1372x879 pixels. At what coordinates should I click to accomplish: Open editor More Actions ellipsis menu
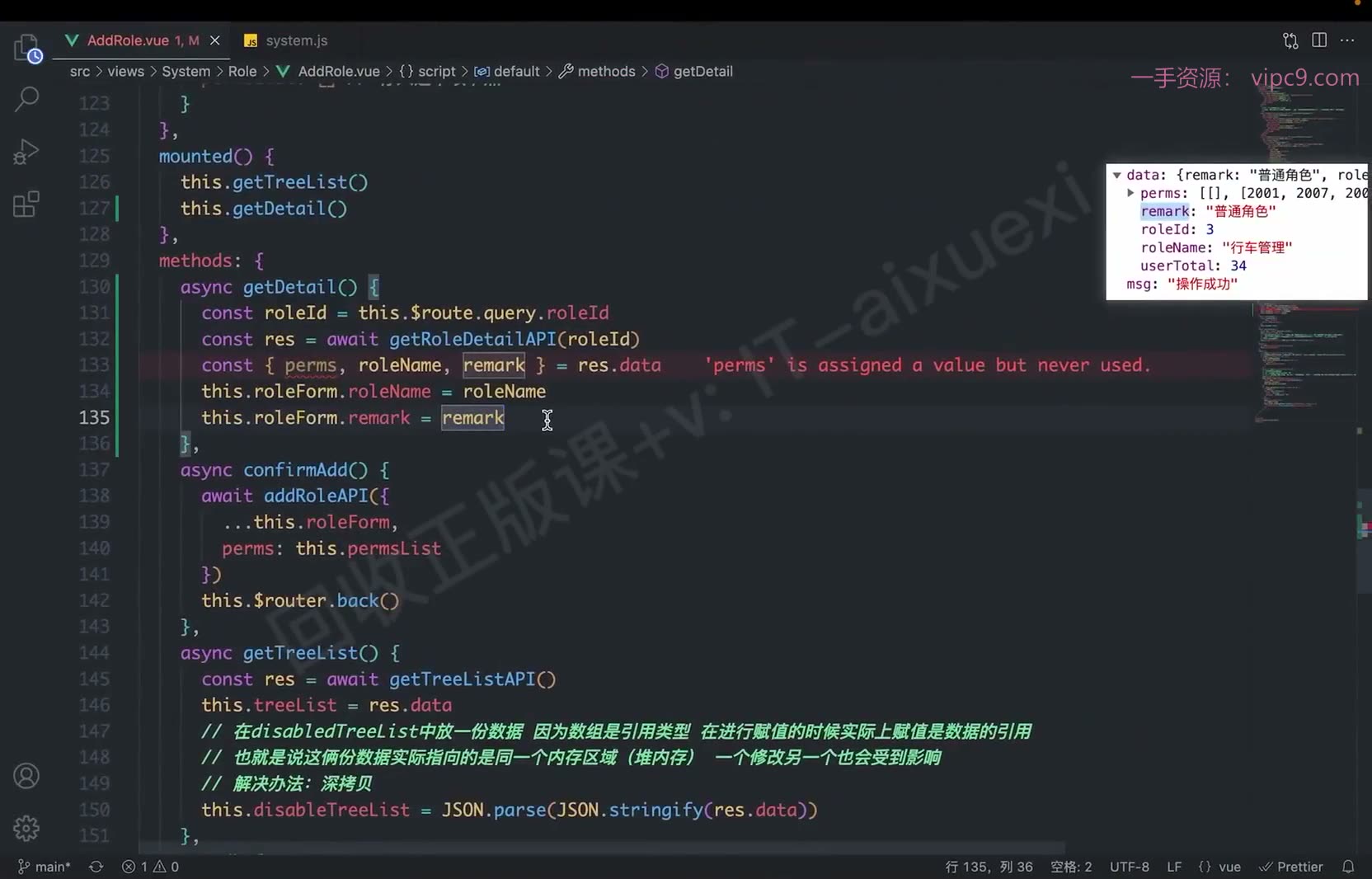pos(1347,40)
